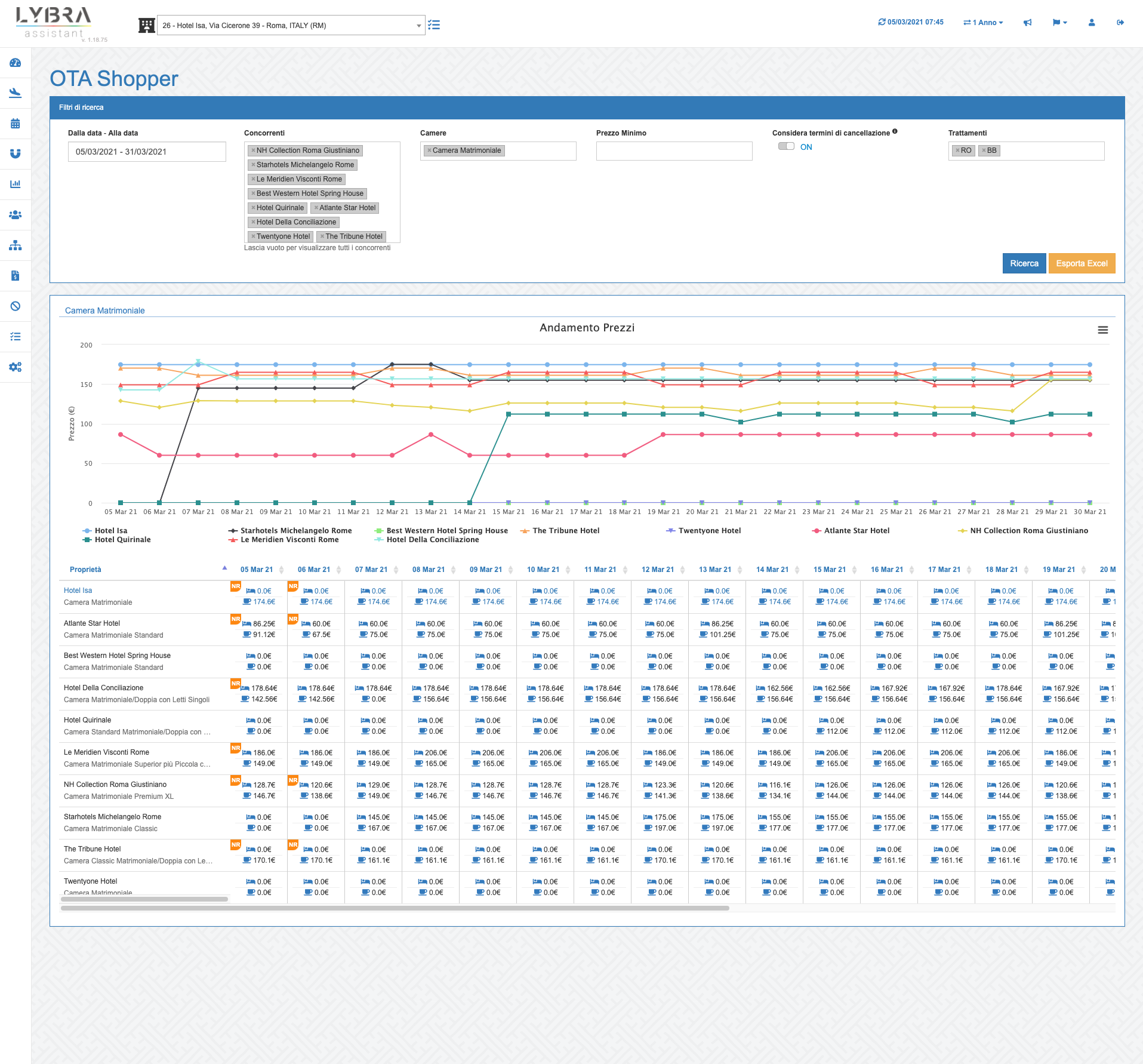Open the dashboard gauge icon in sidebar

pyautogui.click(x=16, y=63)
